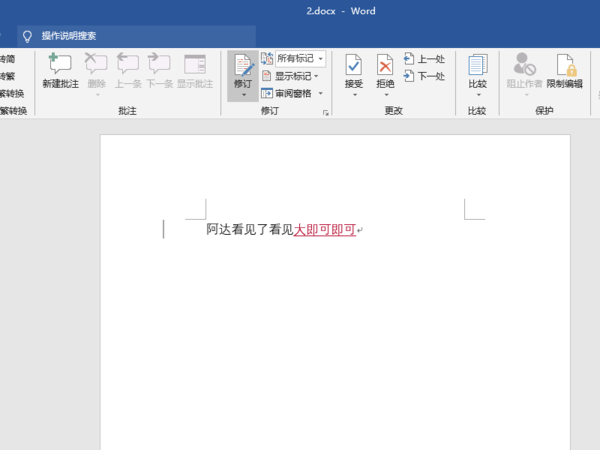600x450 pixels.
Task: Click the Accept (接受) change icon
Action: (x=354, y=65)
